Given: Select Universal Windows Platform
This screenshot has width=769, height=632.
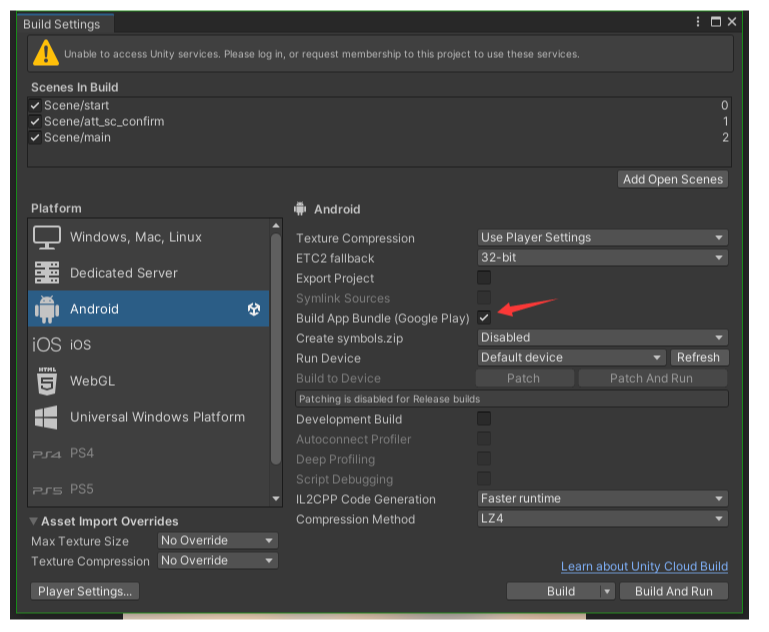Looking at the screenshot, I should (149, 417).
